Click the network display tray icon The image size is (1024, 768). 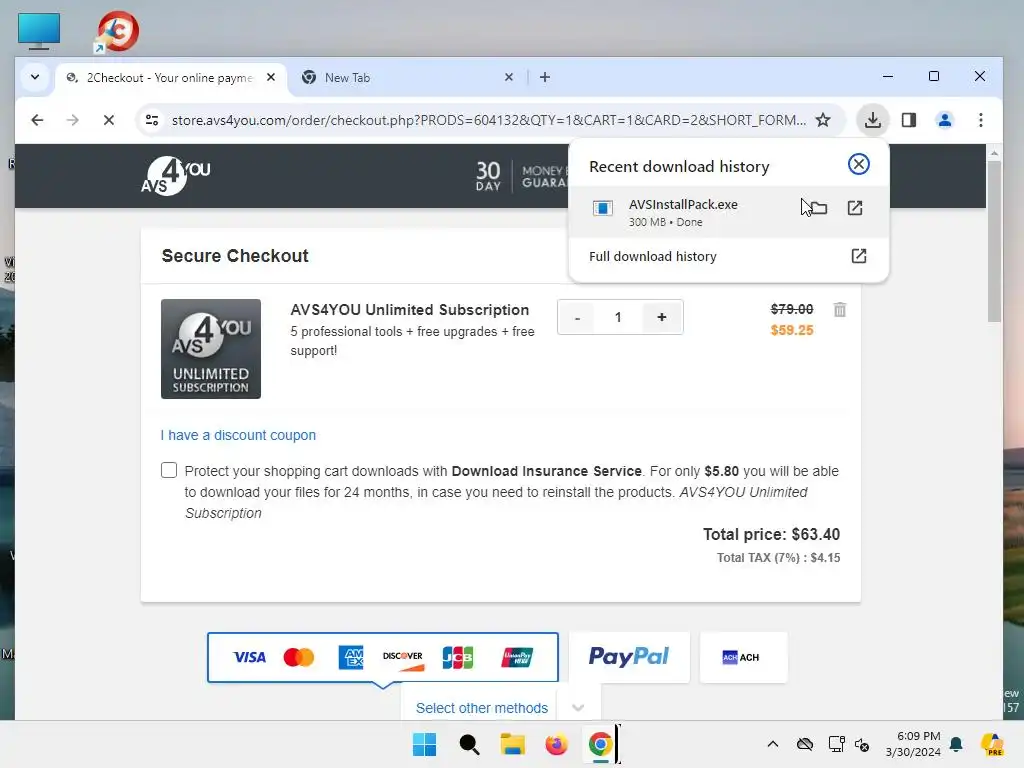tap(836, 744)
